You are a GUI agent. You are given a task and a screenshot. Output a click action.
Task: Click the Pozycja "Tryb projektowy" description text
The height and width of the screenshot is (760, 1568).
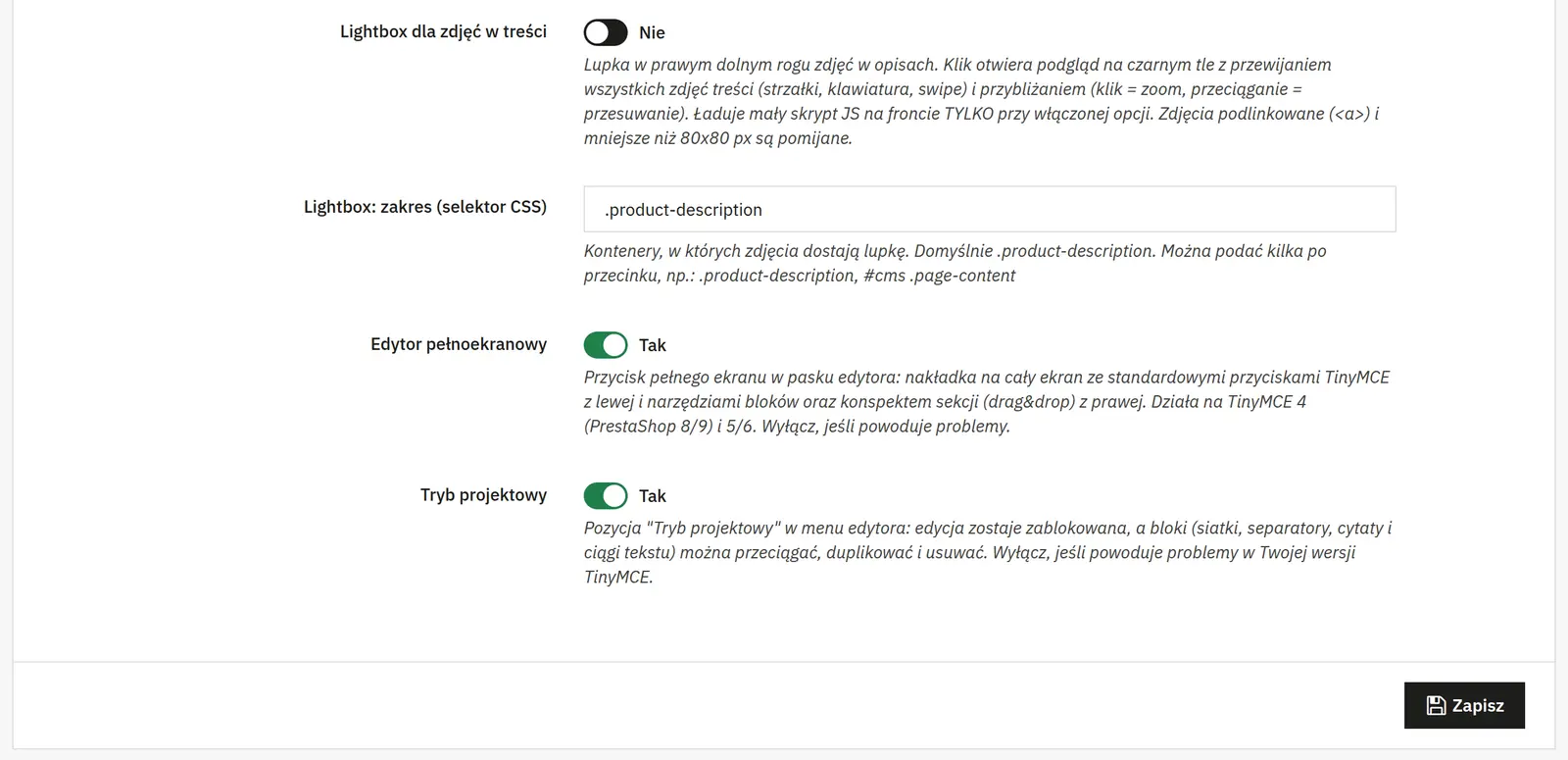click(988, 552)
